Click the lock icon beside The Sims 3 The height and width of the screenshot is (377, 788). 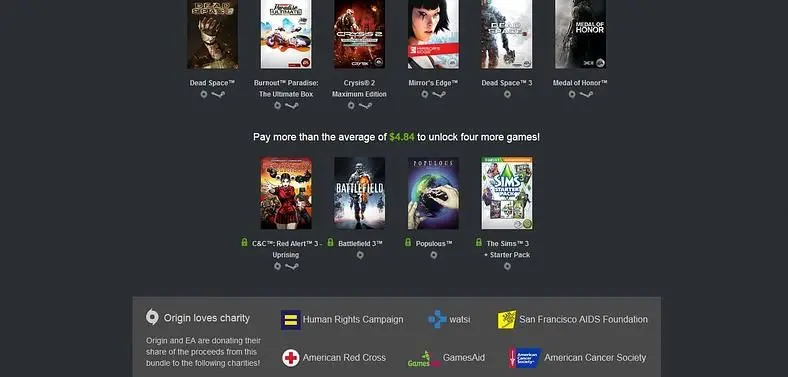point(478,242)
